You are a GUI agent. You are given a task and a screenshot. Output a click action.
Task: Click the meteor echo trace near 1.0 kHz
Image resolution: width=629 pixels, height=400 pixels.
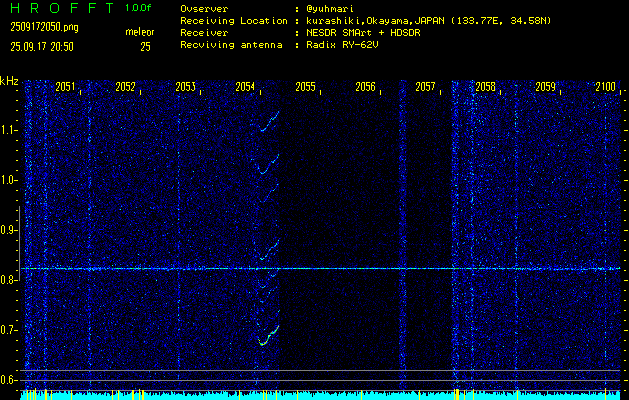(269, 164)
